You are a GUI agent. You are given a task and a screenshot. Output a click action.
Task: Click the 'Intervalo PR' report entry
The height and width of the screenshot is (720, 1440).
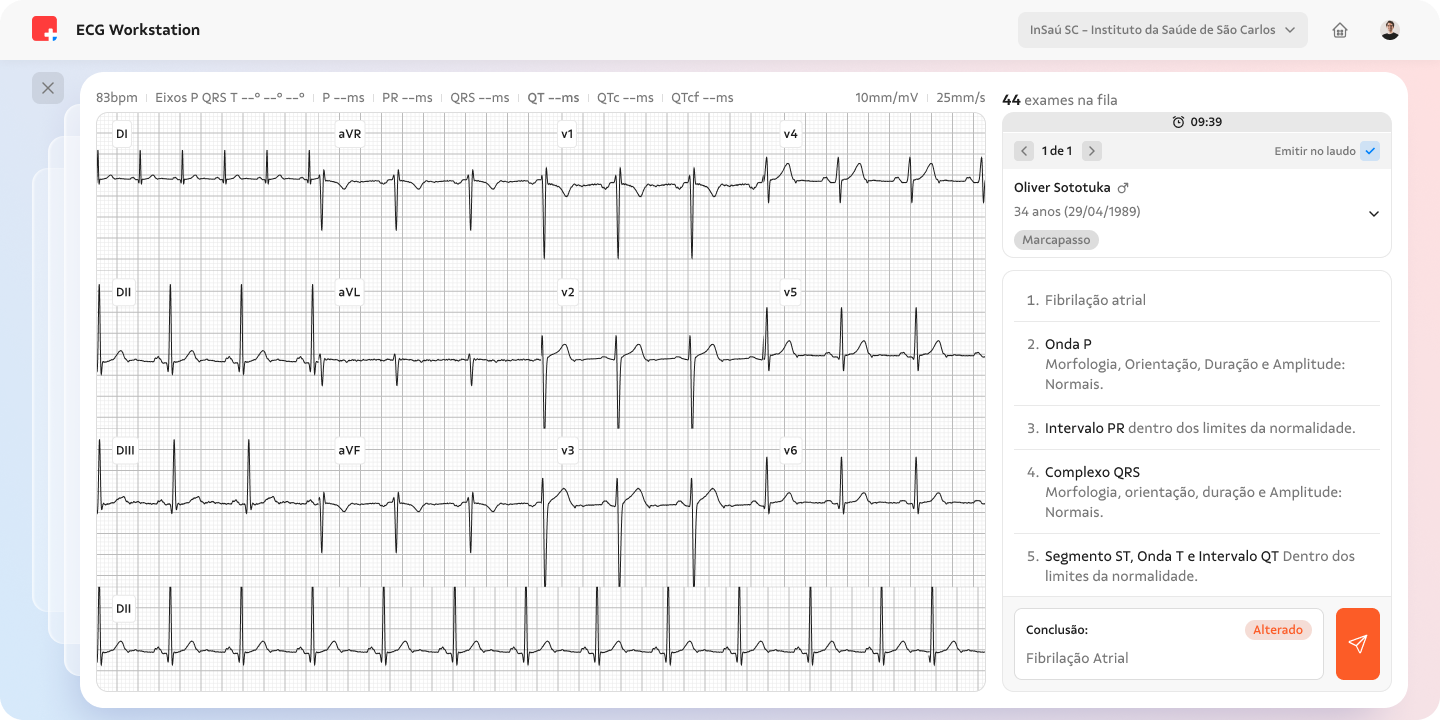(x=1084, y=428)
